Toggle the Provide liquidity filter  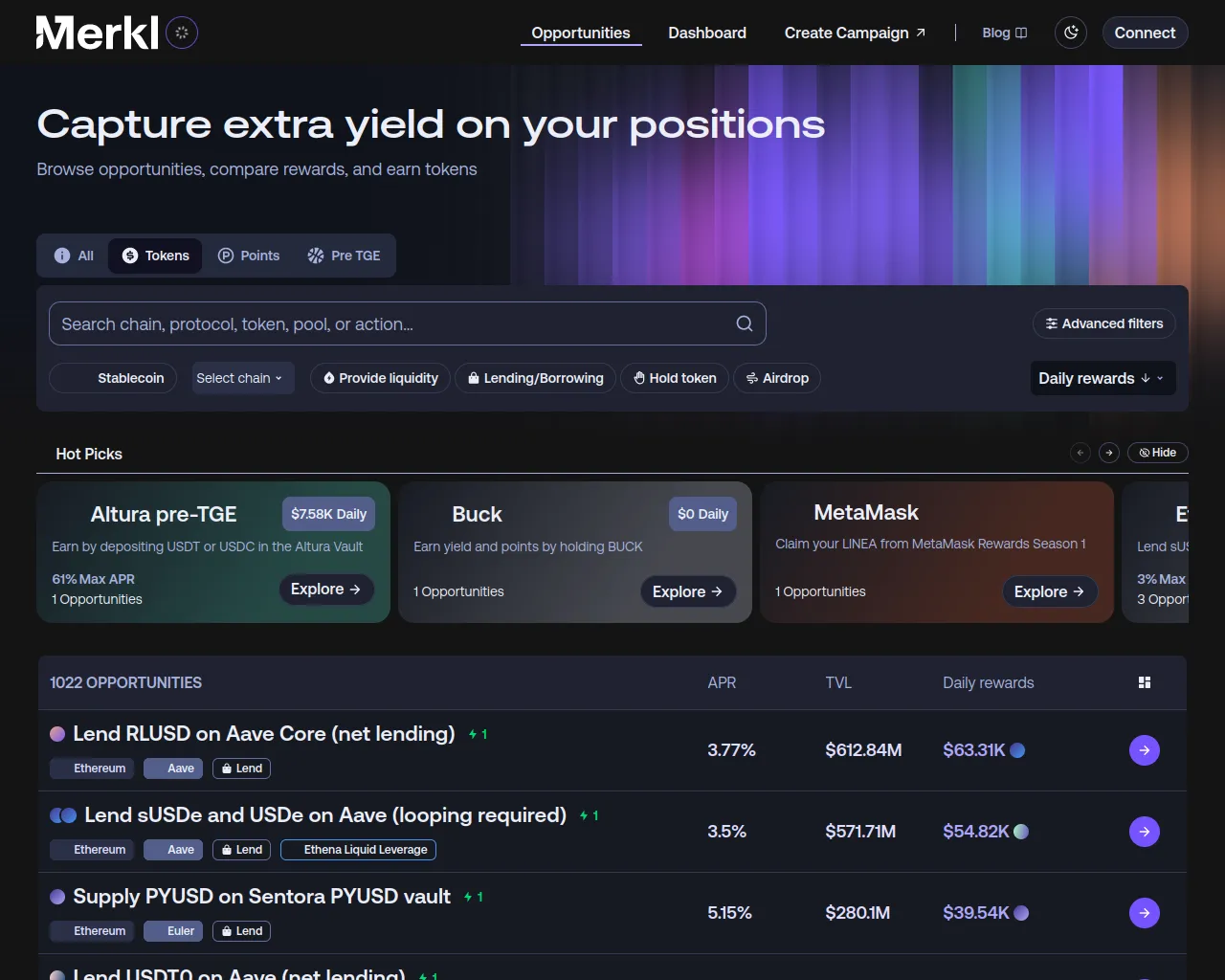[380, 378]
